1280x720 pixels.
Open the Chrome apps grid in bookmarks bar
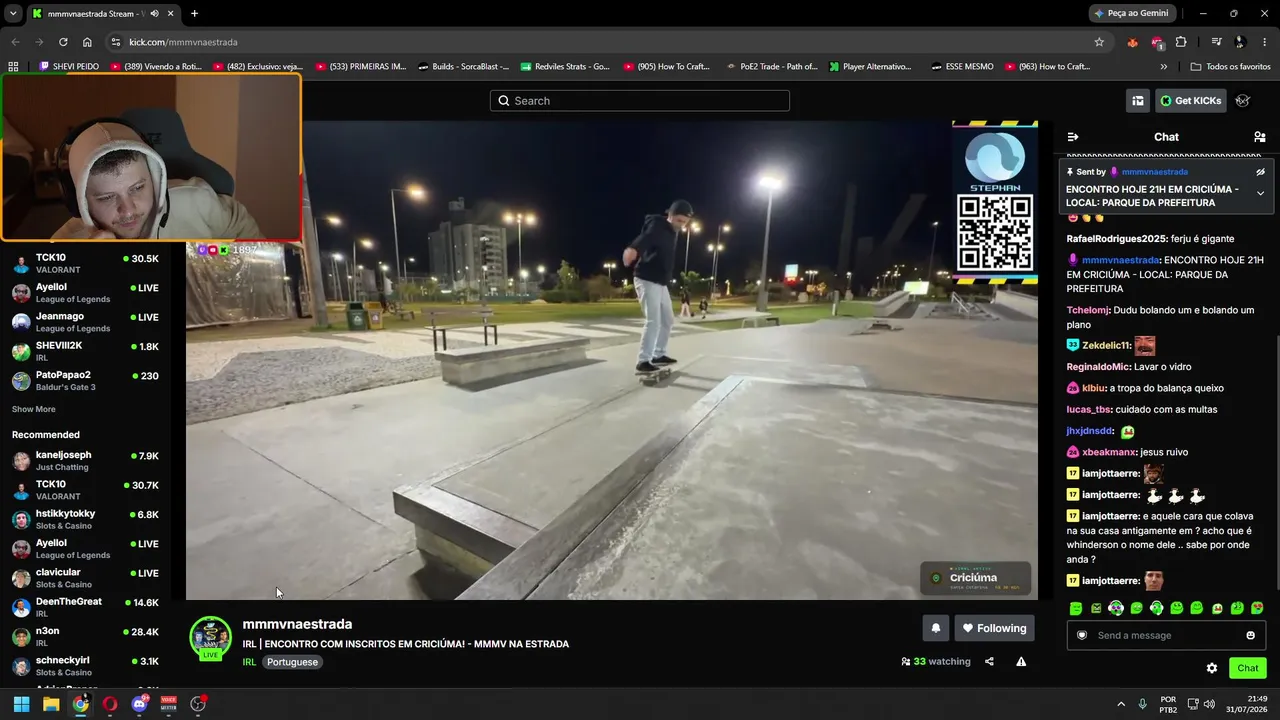tap(13, 67)
